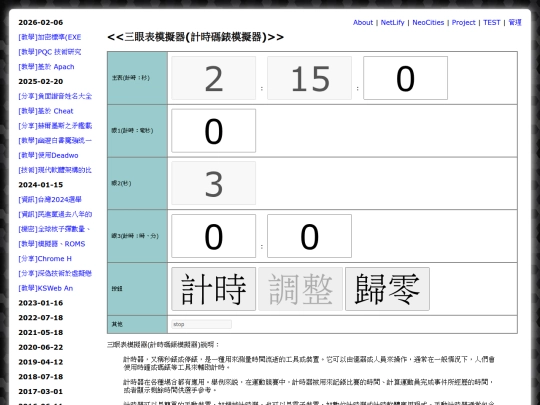Image resolution: width=540 pixels, height=405 pixels.
Task: Click the 眼3 minutes field
Action: [309, 236]
